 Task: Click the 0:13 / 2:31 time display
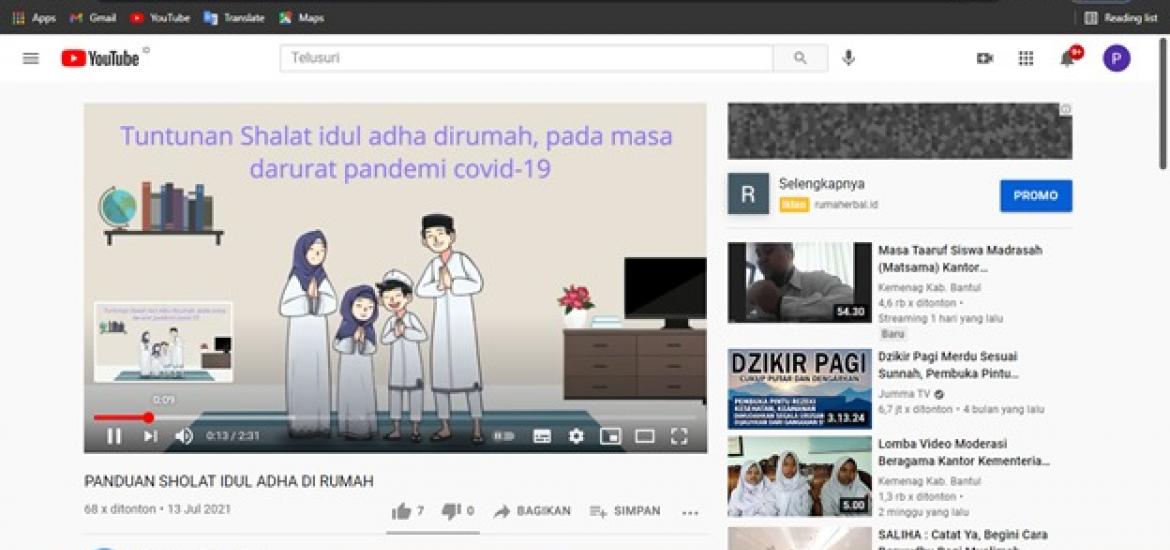(x=233, y=436)
